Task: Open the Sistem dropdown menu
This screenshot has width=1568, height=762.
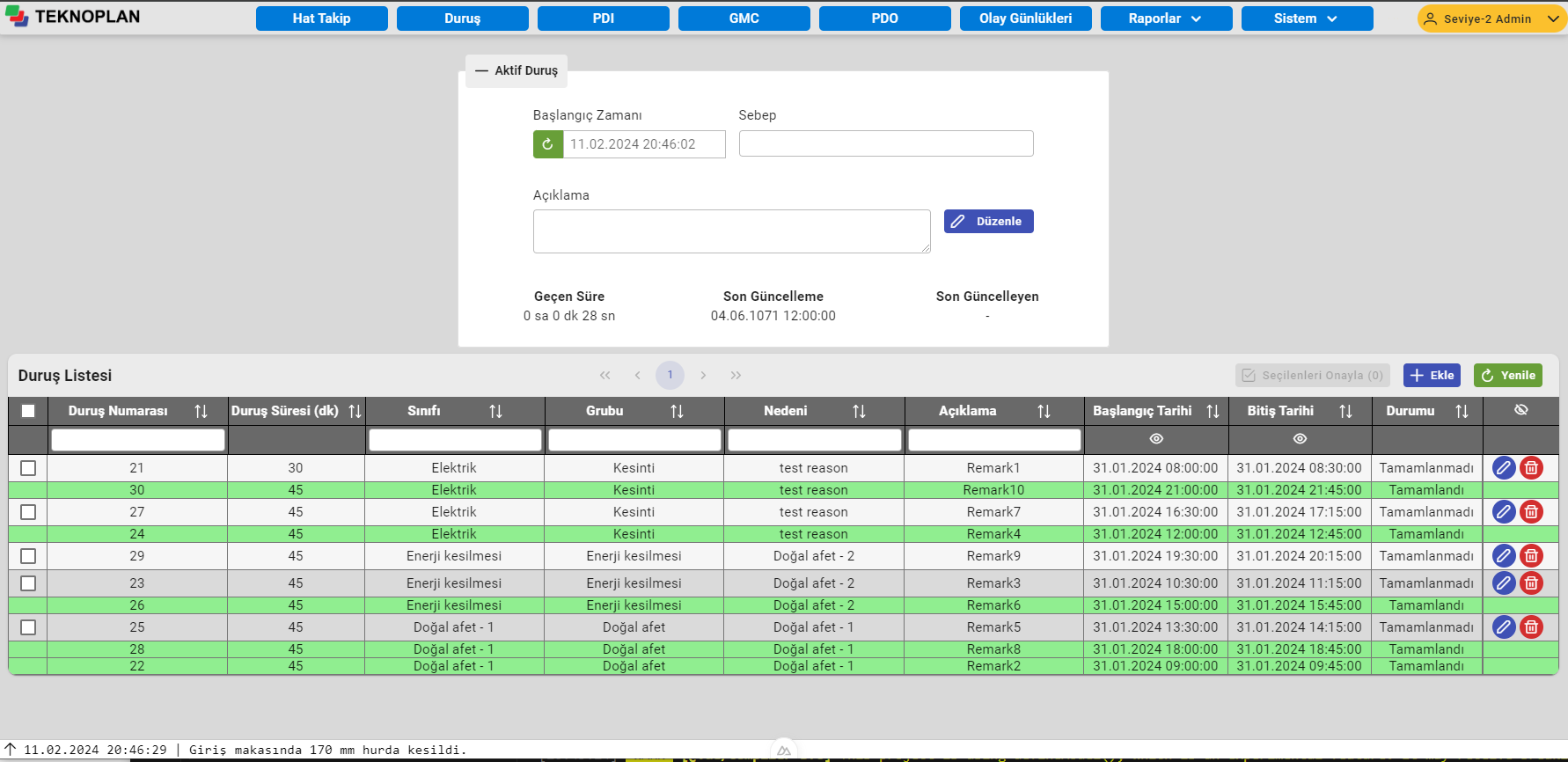Action: pyautogui.click(x=1307, y=18)
